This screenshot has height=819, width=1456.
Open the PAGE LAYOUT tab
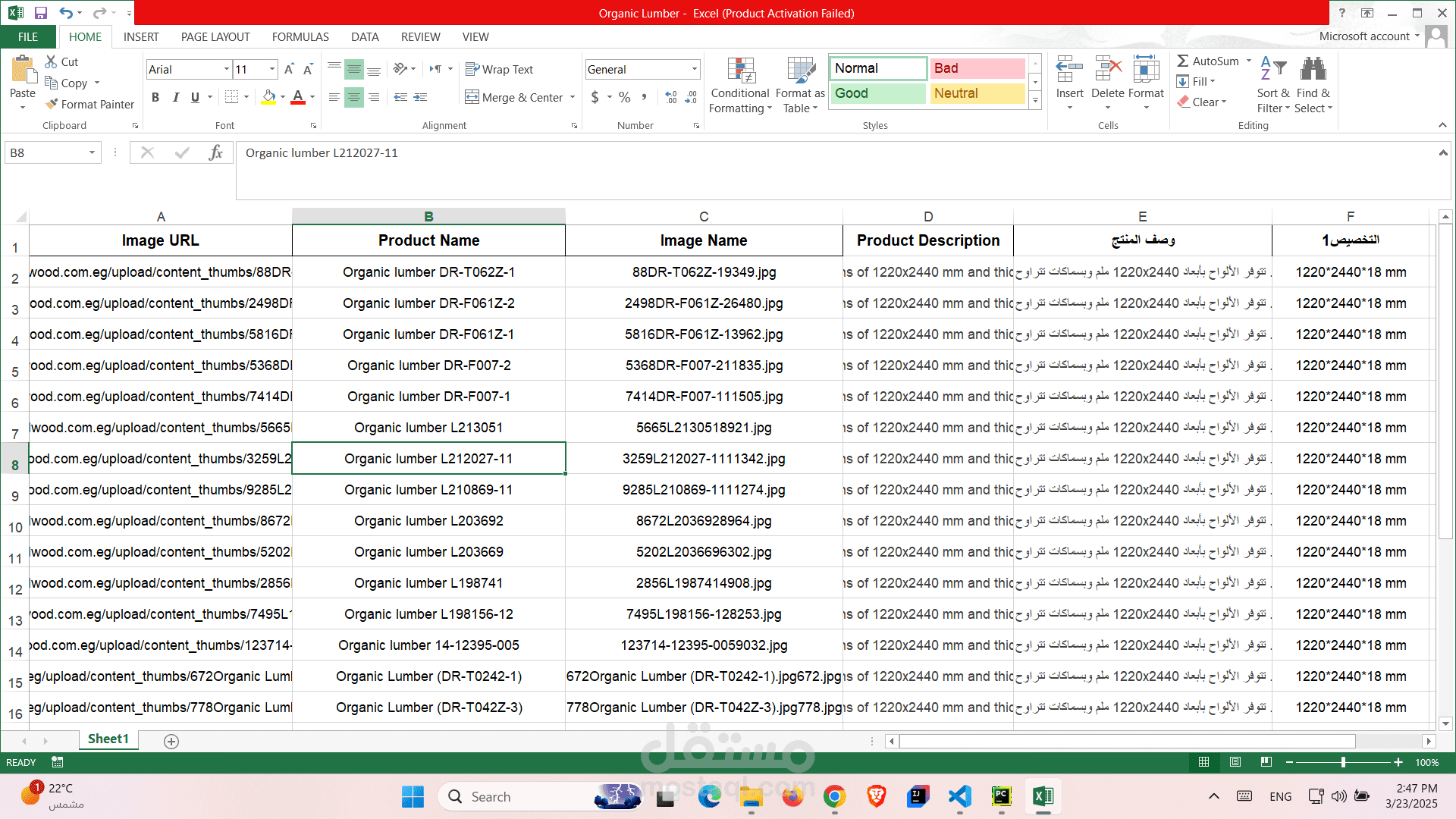[215, 36]
